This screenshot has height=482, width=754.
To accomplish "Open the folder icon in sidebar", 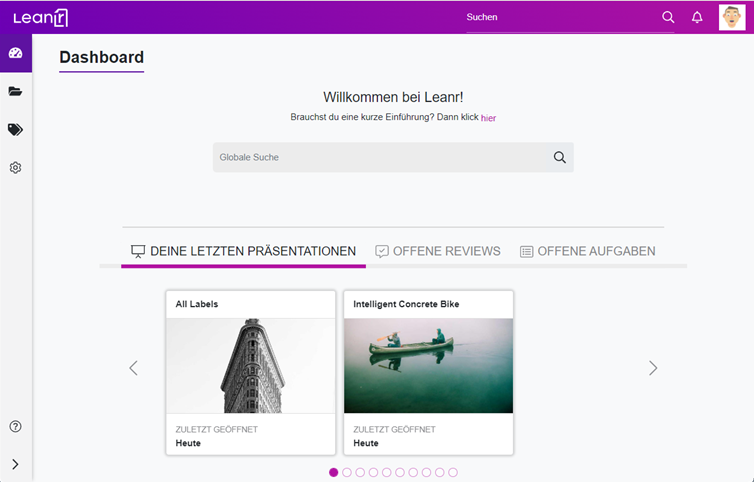I will [x=15, y=91].
